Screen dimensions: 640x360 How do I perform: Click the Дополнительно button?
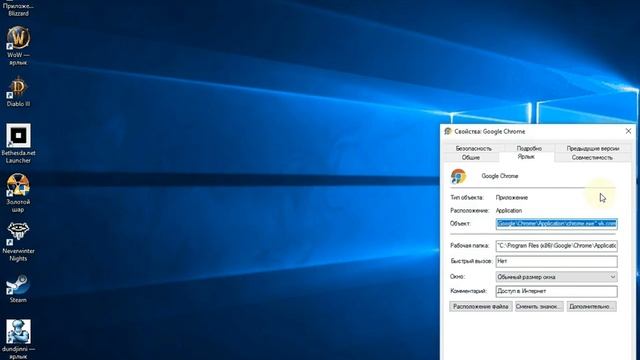point(591,306)
